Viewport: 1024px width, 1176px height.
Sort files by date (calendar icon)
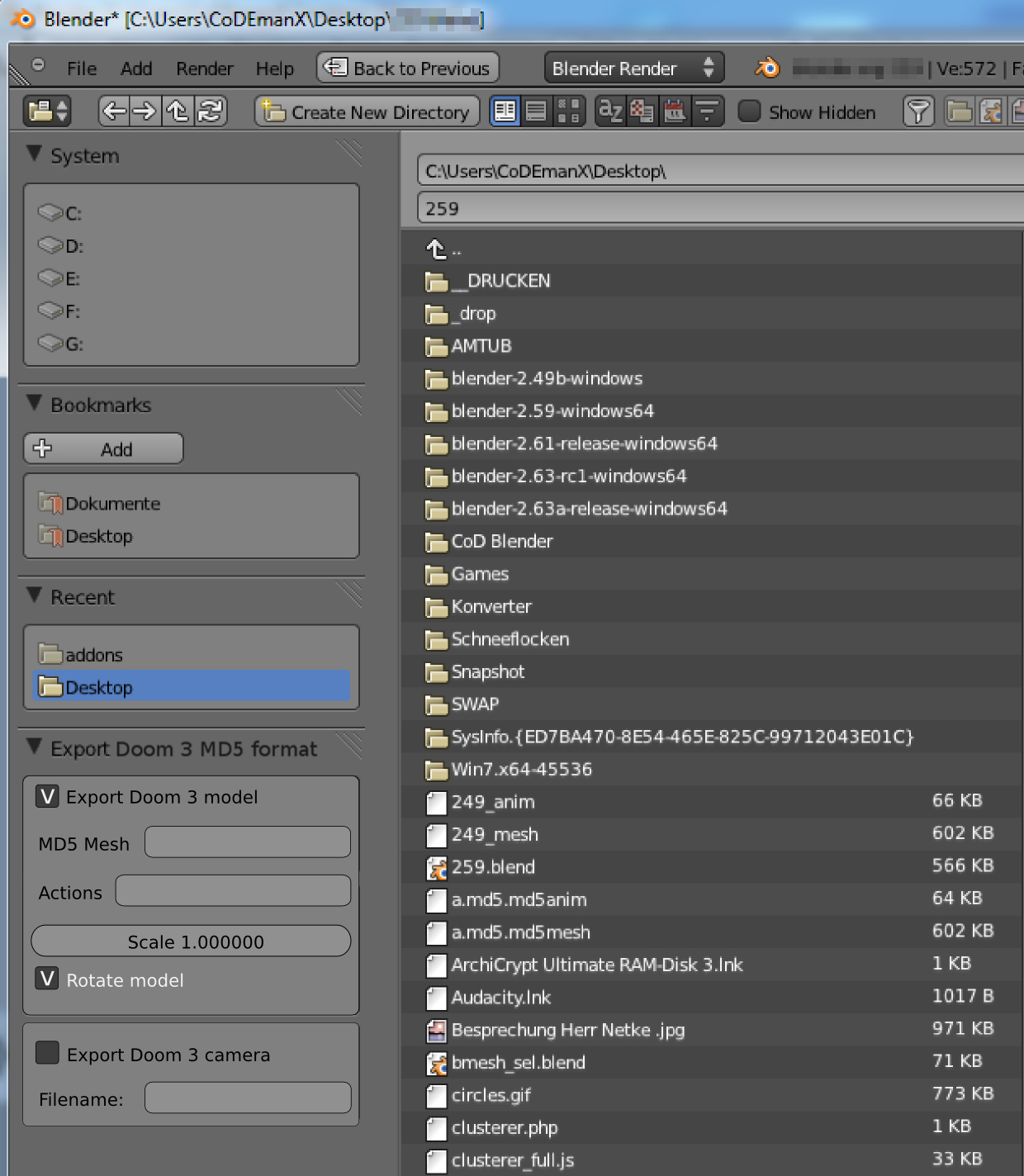pos(674,111)
